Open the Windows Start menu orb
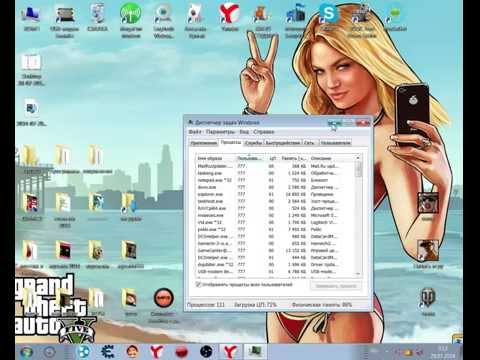This screenshot has height=360, width=480. click(26, 352)
